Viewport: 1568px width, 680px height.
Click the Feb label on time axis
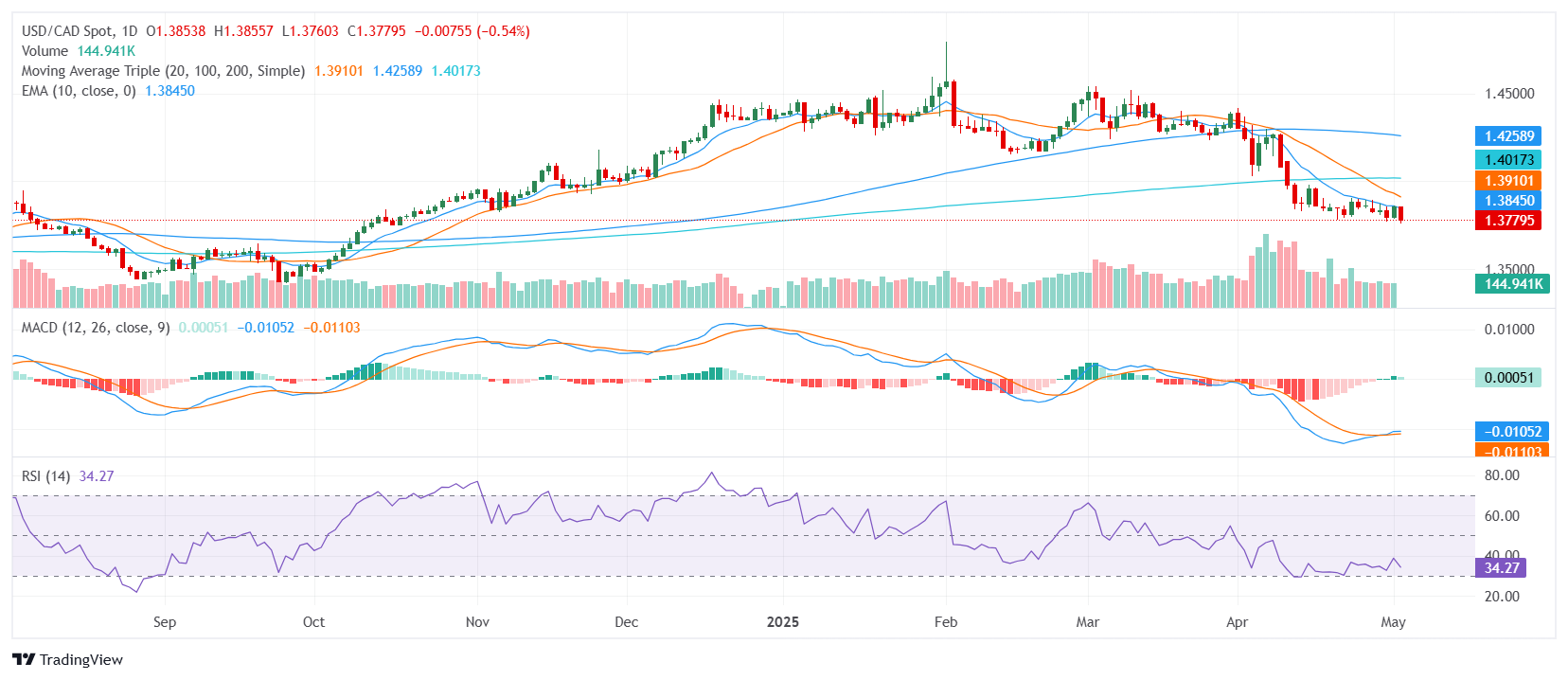pyautogui.click(x=945, y=622)
